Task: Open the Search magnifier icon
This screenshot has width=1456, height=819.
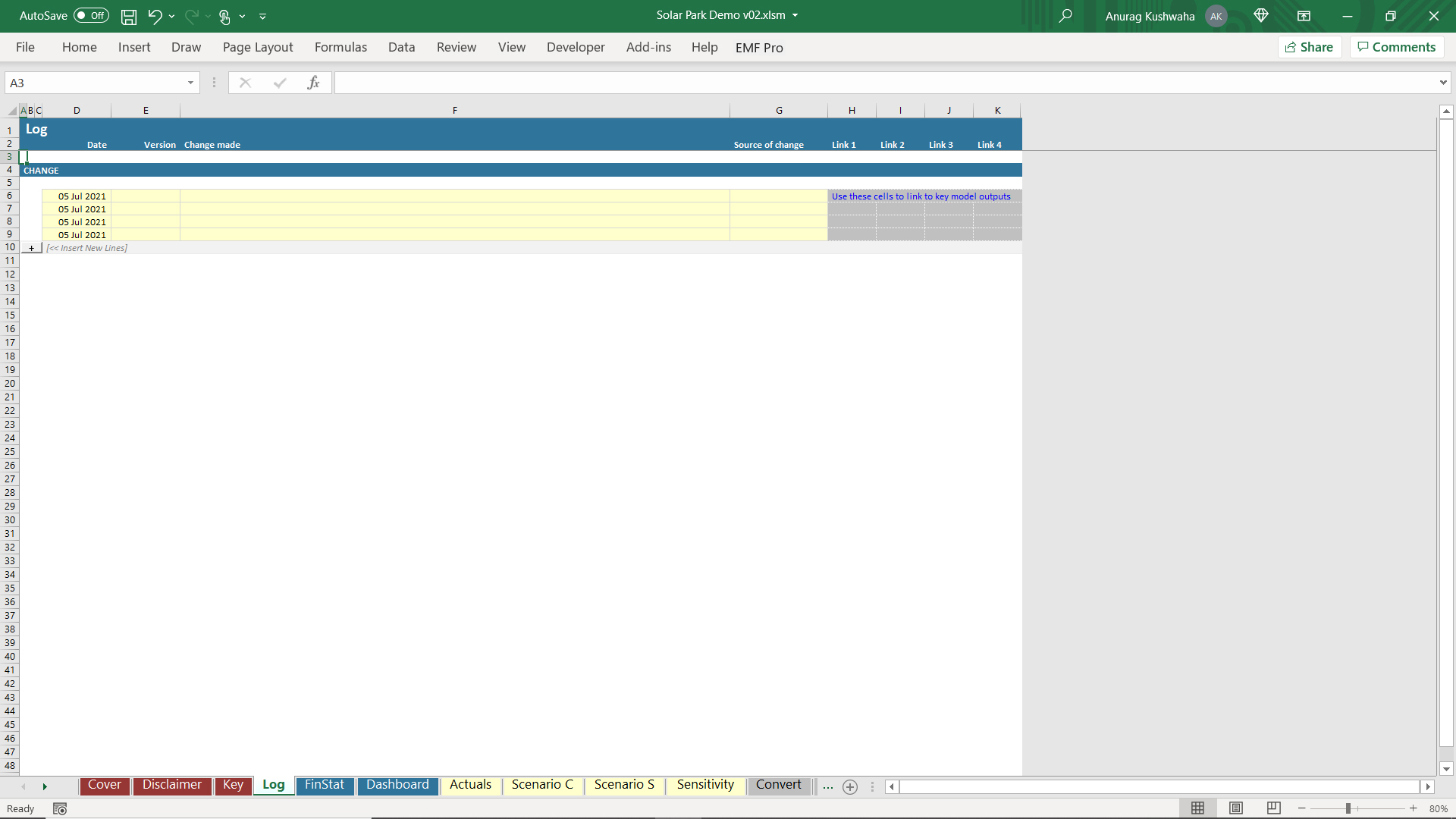Action: click(x=1065, y=16)
